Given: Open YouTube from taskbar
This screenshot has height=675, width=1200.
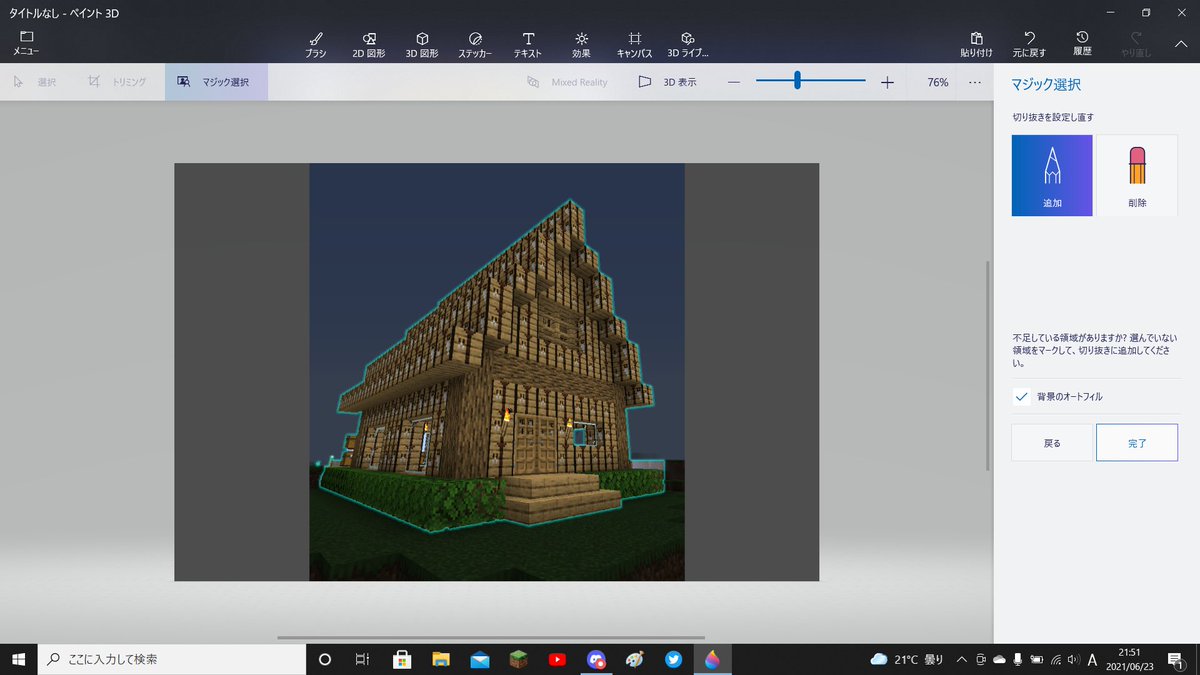Looking at the screenshot, I should 557,659.
